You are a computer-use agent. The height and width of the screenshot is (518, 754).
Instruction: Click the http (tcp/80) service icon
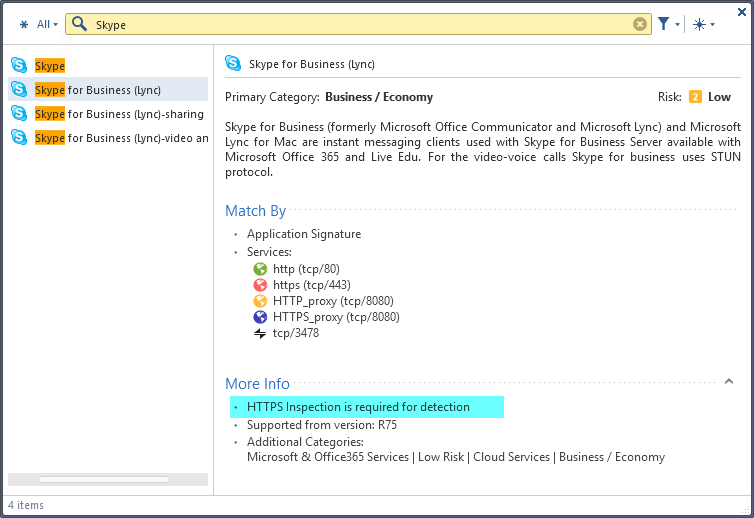click(260, 269)
